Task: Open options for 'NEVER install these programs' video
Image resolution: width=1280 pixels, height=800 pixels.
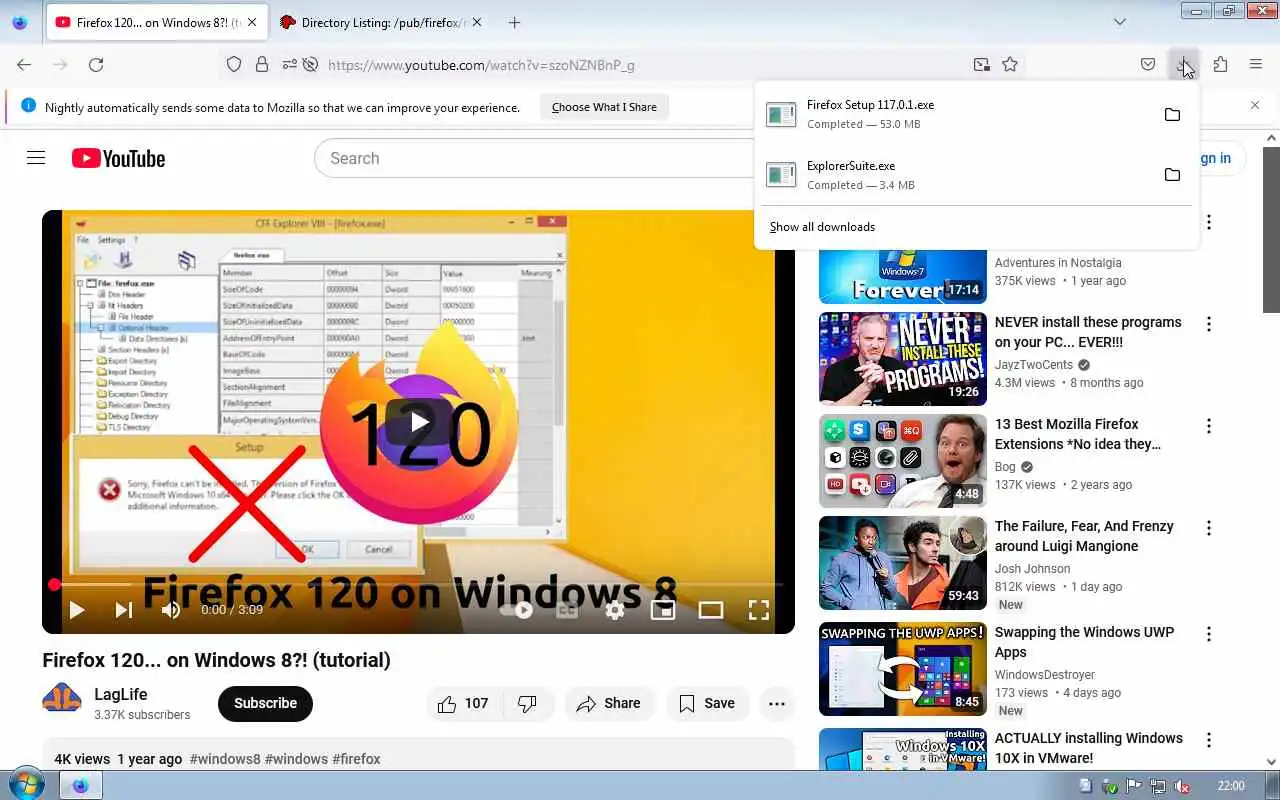Action: tap(1209, 324)
